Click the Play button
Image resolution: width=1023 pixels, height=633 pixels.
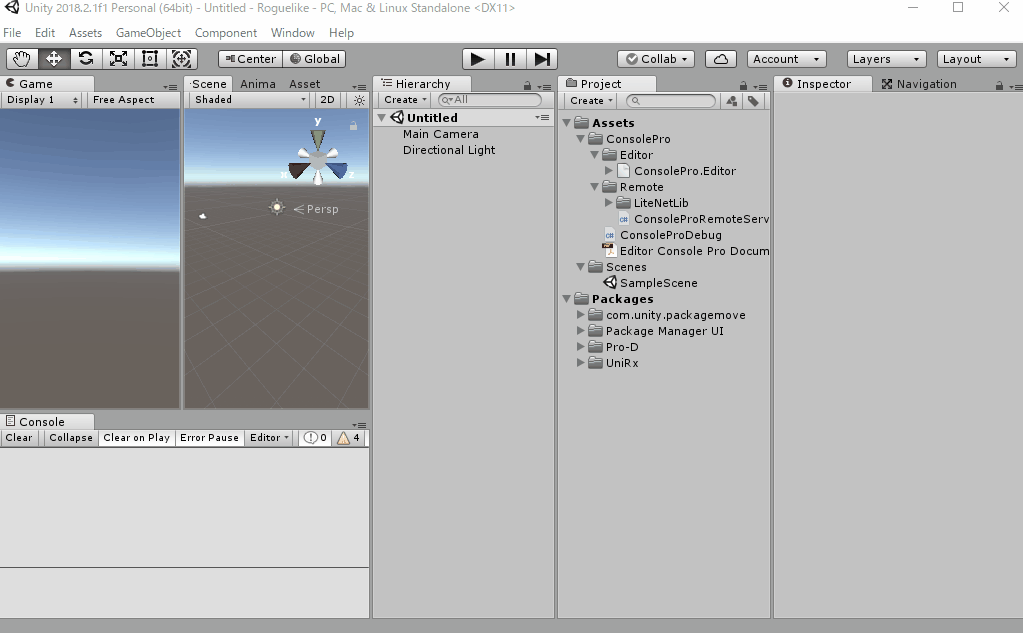coord(478,59)
